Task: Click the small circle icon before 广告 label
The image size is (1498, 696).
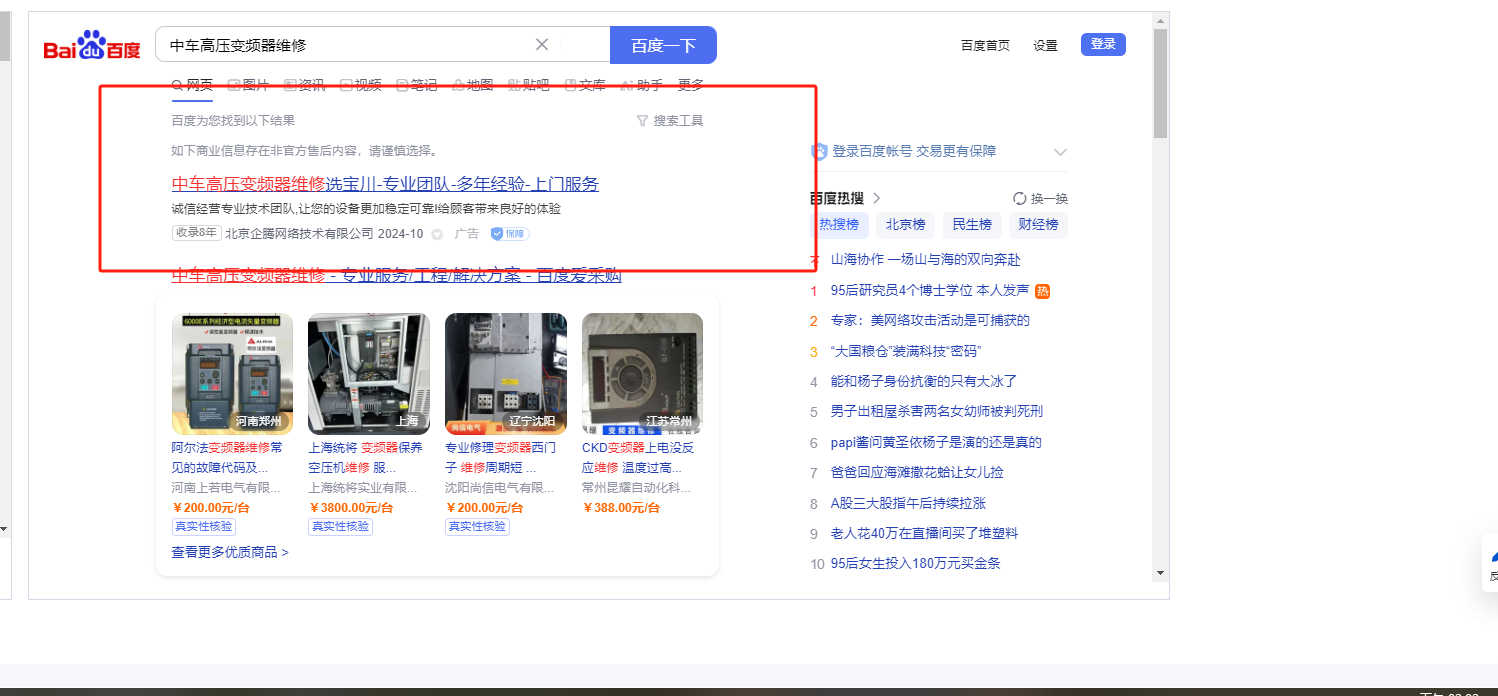Action: [437, 234]
